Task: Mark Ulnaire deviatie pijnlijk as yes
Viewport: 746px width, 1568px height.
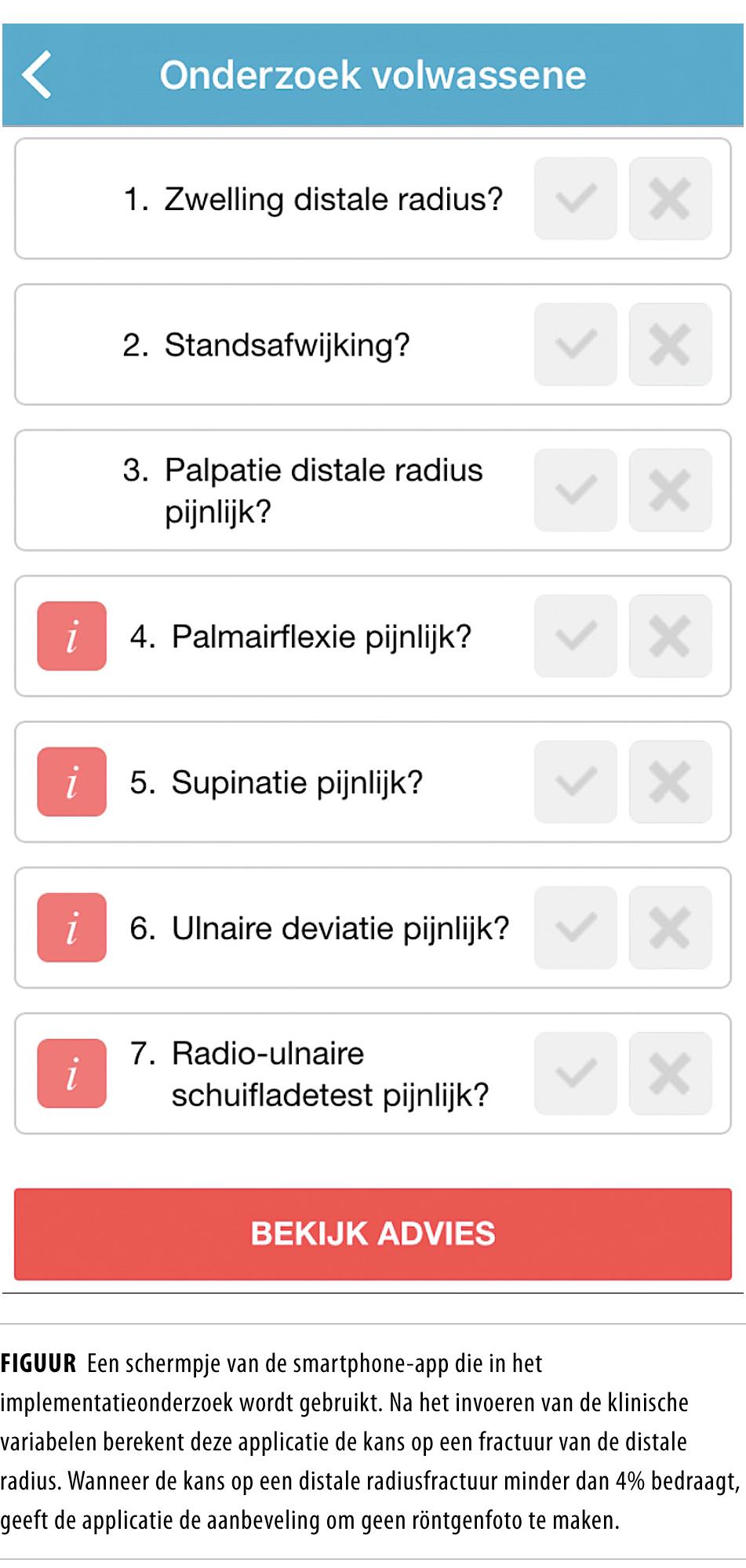Action: 575,927
